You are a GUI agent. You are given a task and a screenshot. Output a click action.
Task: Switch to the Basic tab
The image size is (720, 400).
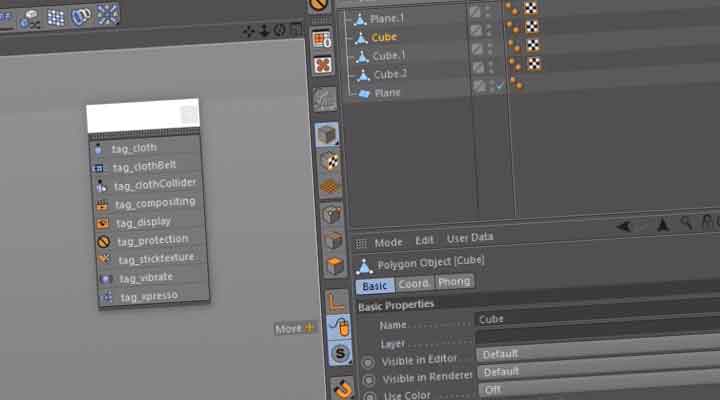(x=375, y=286)
